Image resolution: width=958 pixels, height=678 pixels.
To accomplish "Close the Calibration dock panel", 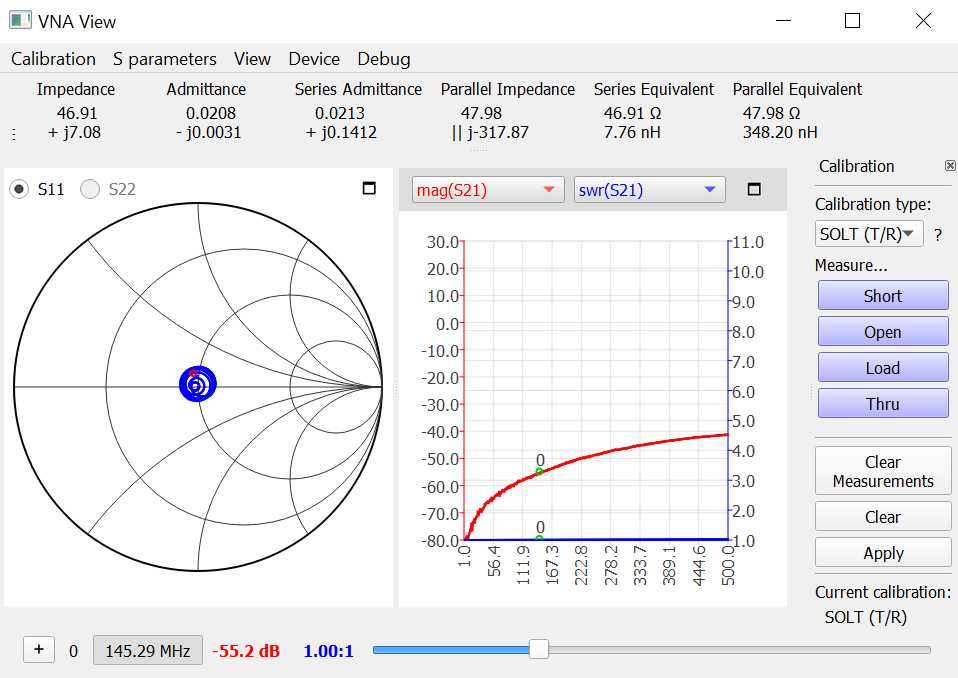I will (x=950, y=166).
